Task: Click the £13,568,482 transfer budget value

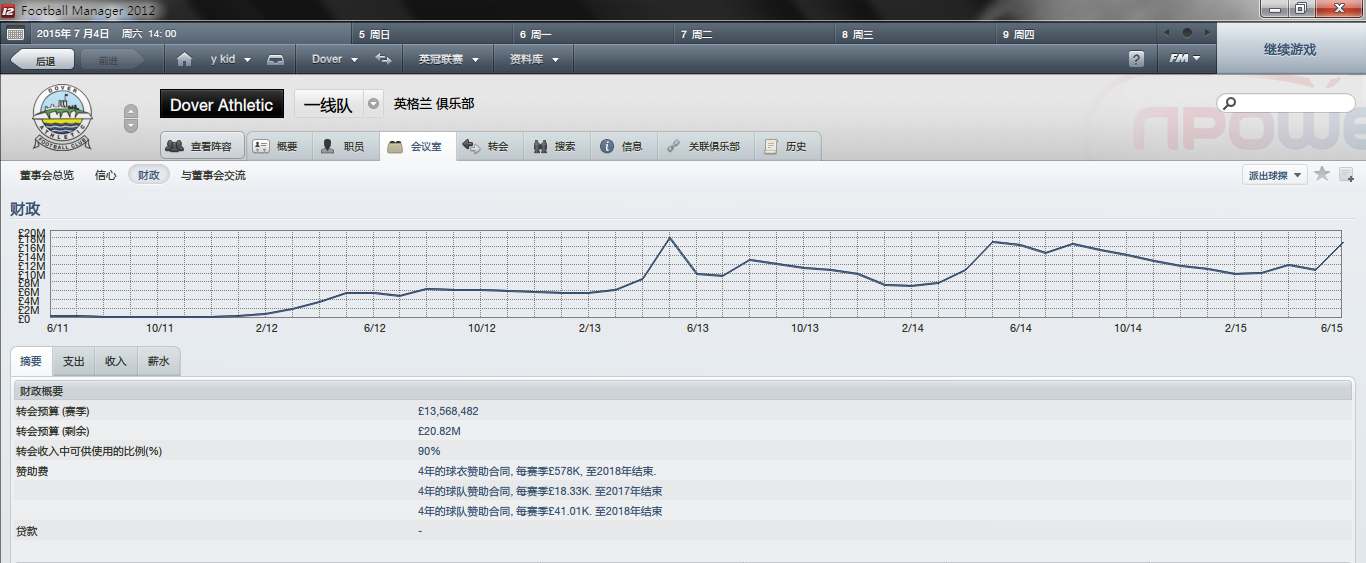Action: pyautogui.click(x=448, y=411)
